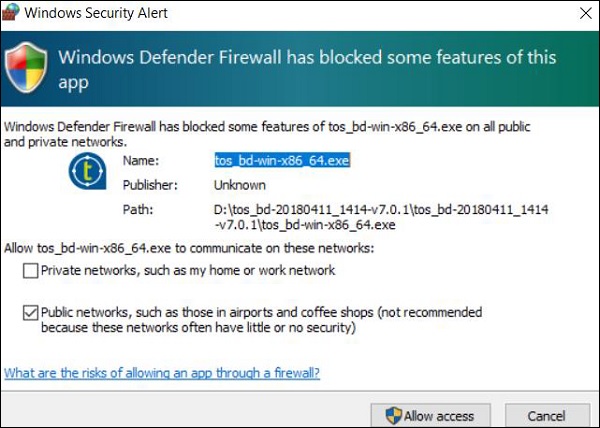
Task: Uncheck the Public networks checkbox
Action: [32, 311]
